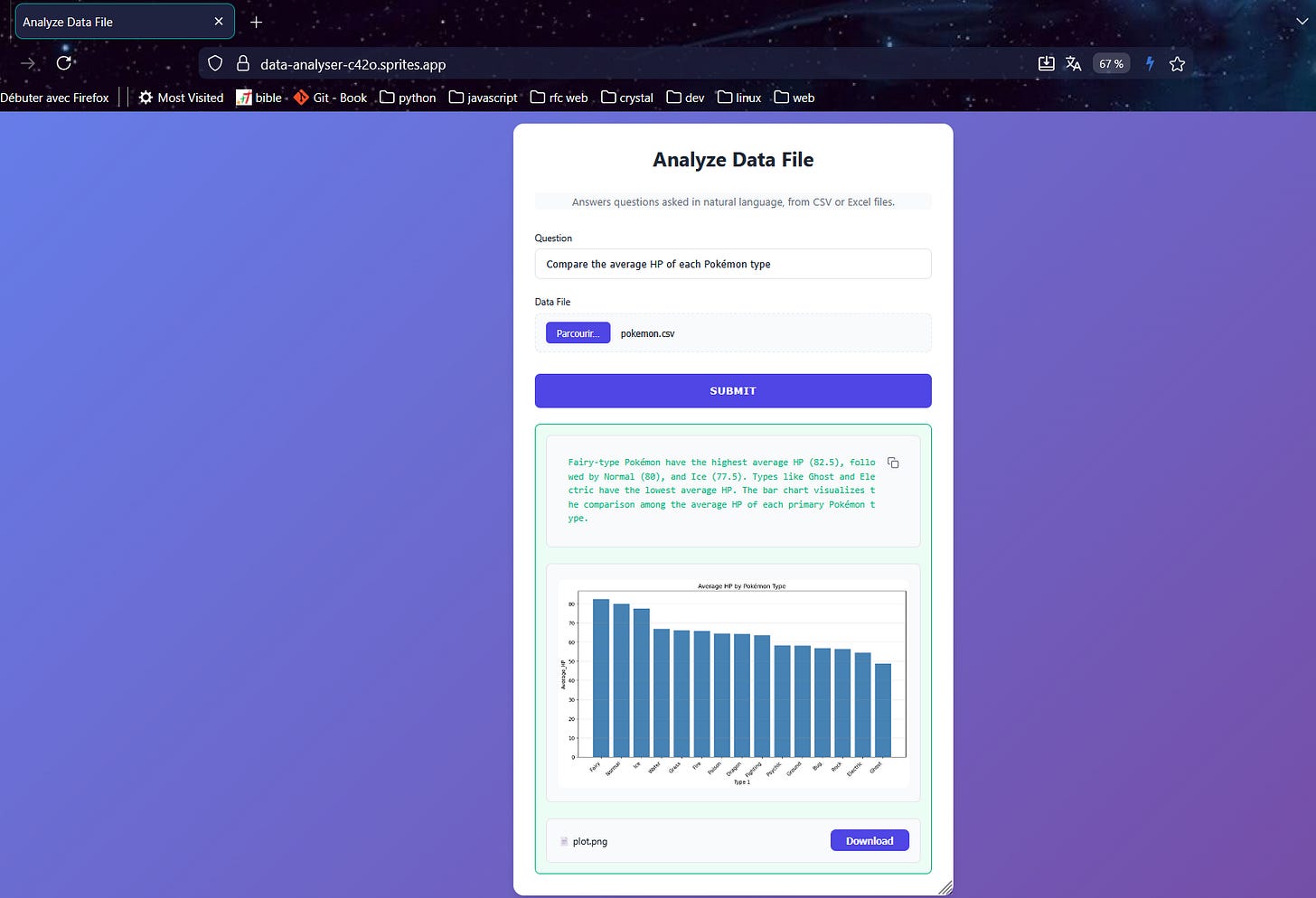Image resolution: width=1316 pixels, height=898 pixels.
Task: Click the 67 % zoom level badge
Action: click(1111, 63)
